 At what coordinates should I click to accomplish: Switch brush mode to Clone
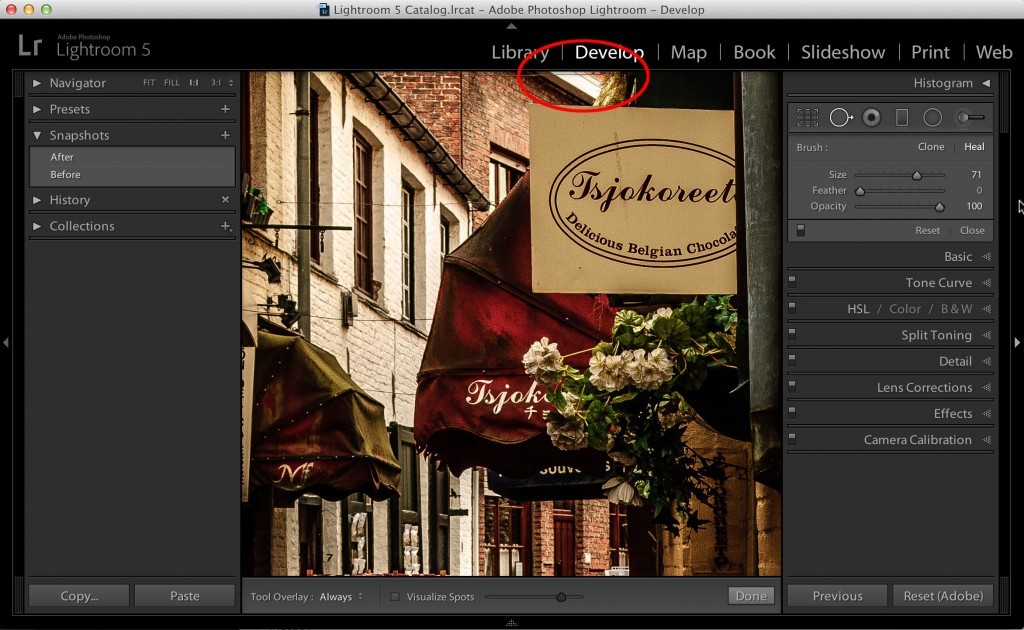tap(931, 147)
